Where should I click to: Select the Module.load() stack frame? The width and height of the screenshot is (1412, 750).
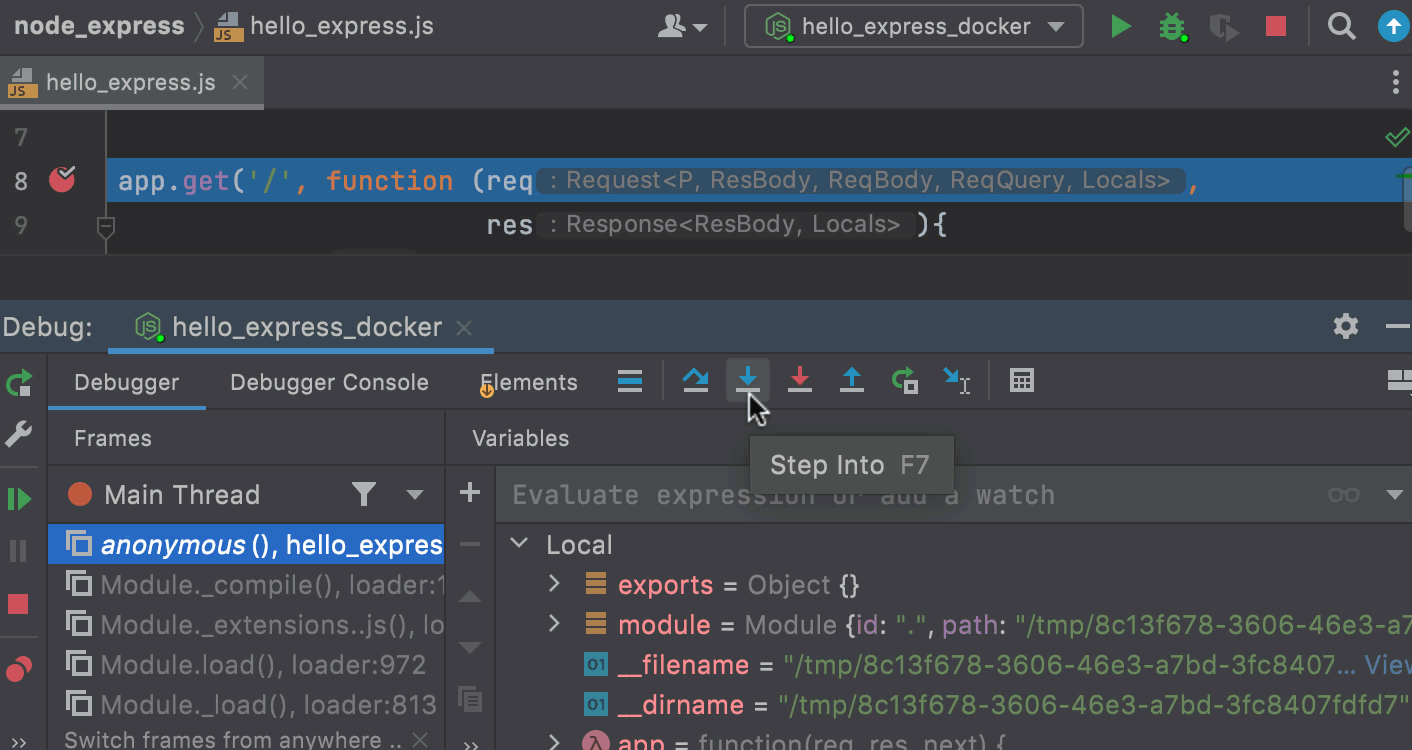[x=262, y=665]
